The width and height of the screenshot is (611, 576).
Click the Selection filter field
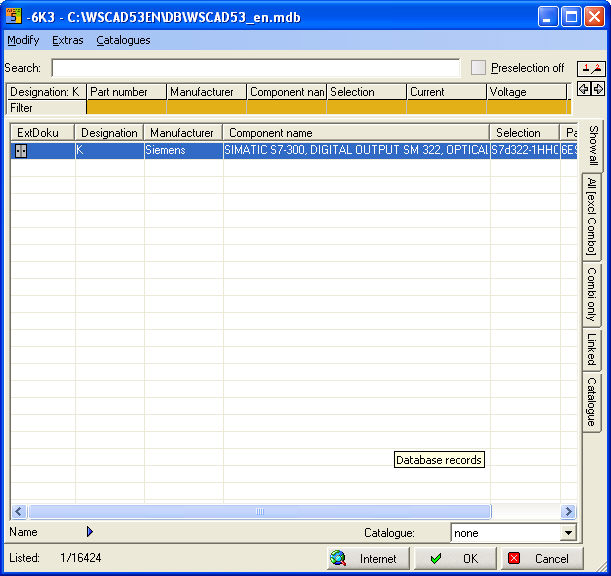point(366,107)
